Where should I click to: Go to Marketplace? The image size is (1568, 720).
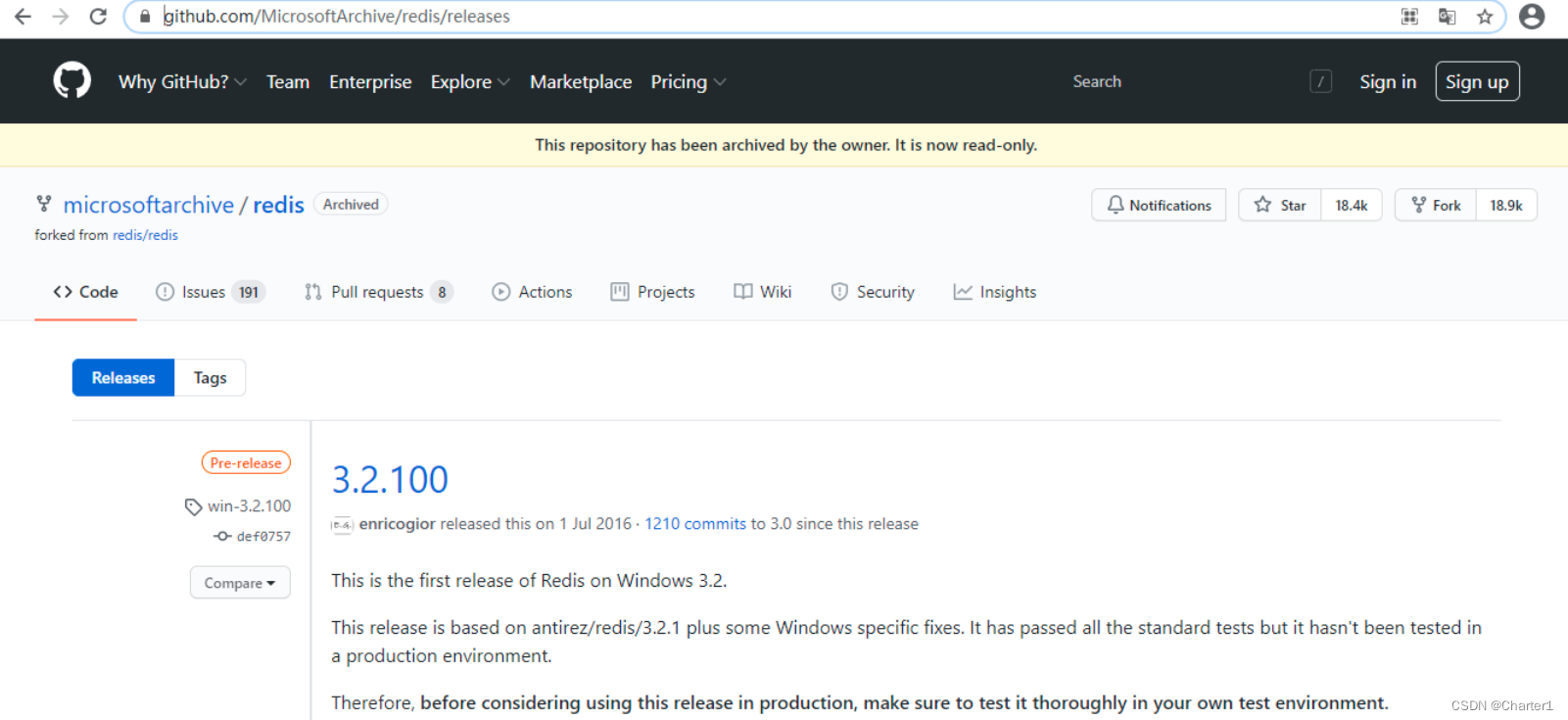point(581,81)
